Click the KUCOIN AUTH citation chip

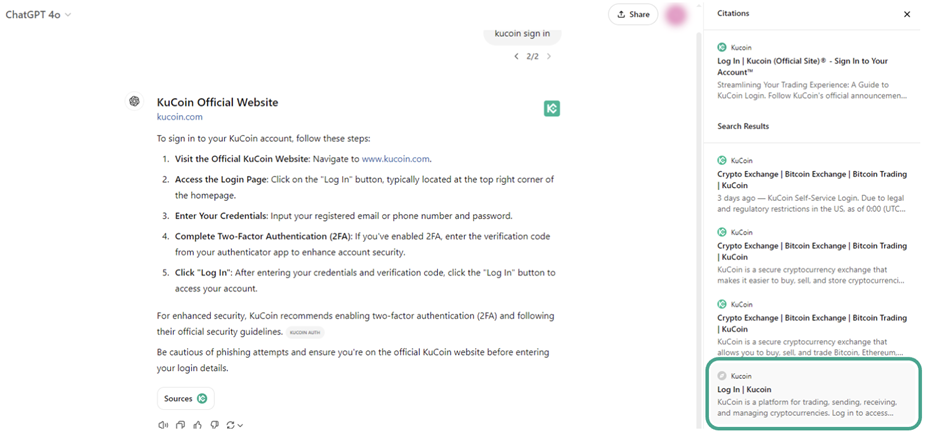coord(305,332)
